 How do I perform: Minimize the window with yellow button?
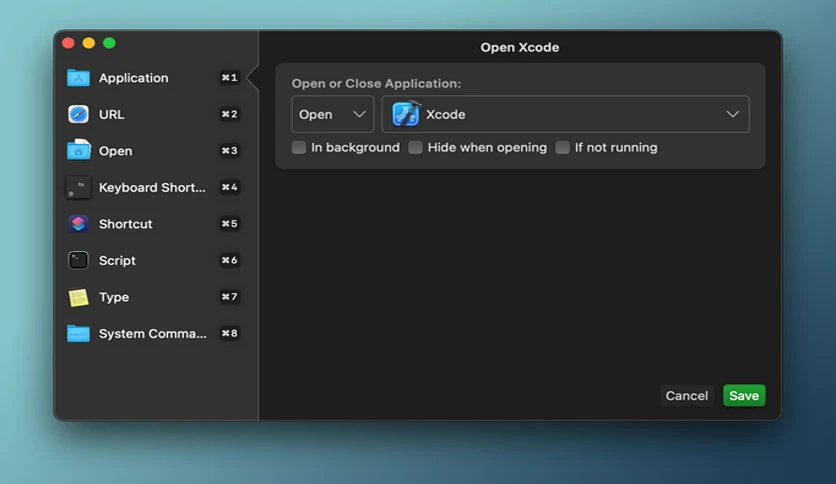[89, 43]
